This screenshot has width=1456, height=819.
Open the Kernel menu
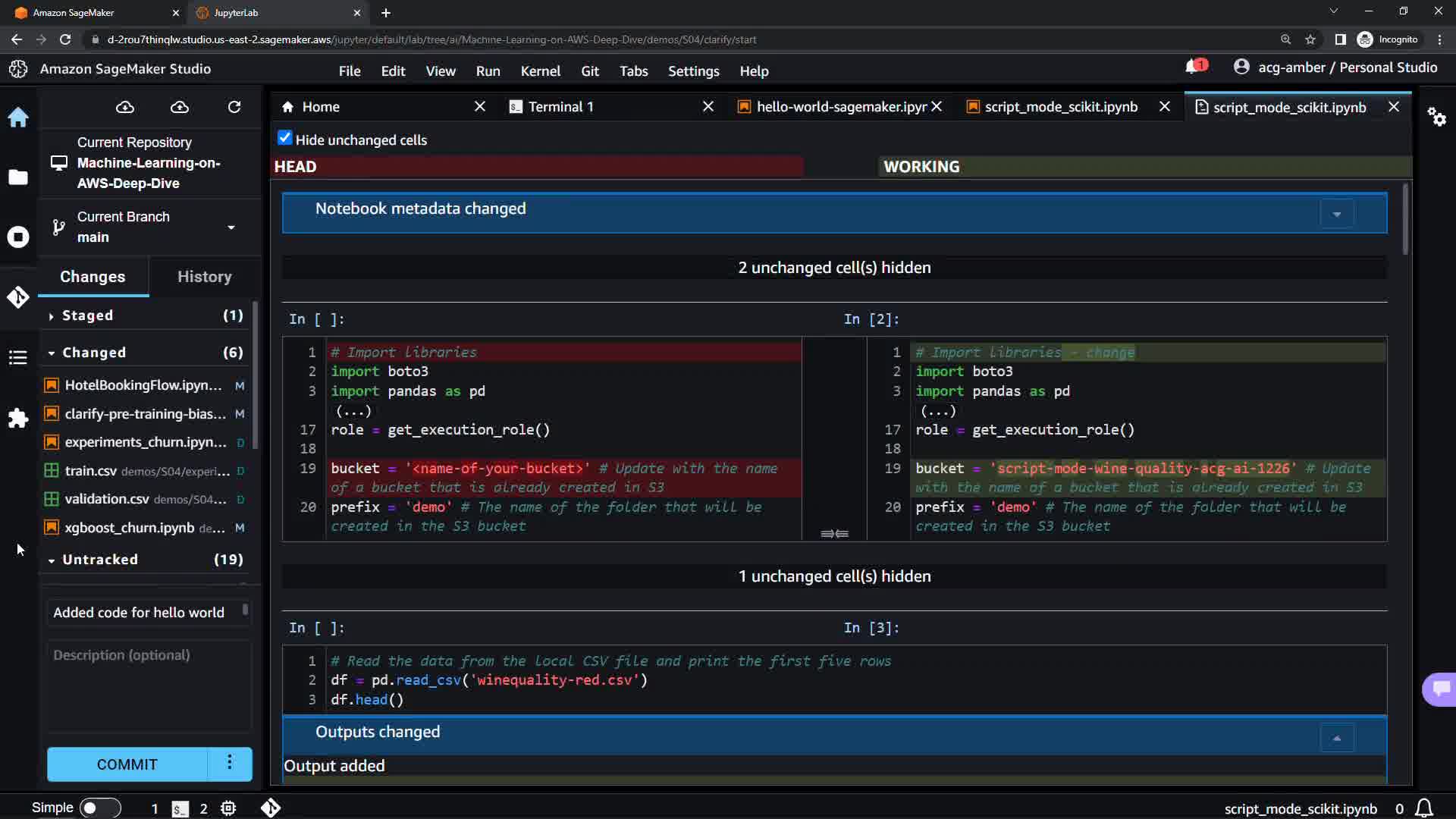click(540, 71)
